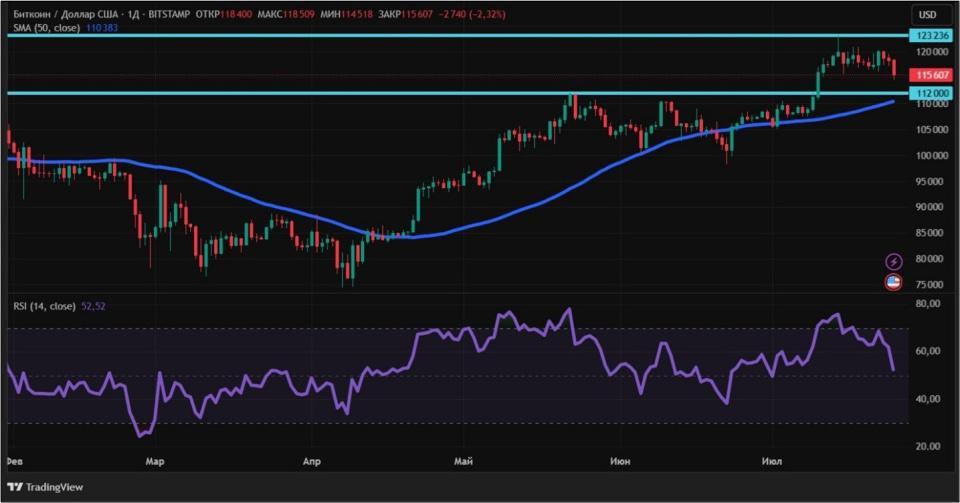960x503 pixels.
Task: Click the purple lightning bolt icon
Action: (x=894, y=261)
